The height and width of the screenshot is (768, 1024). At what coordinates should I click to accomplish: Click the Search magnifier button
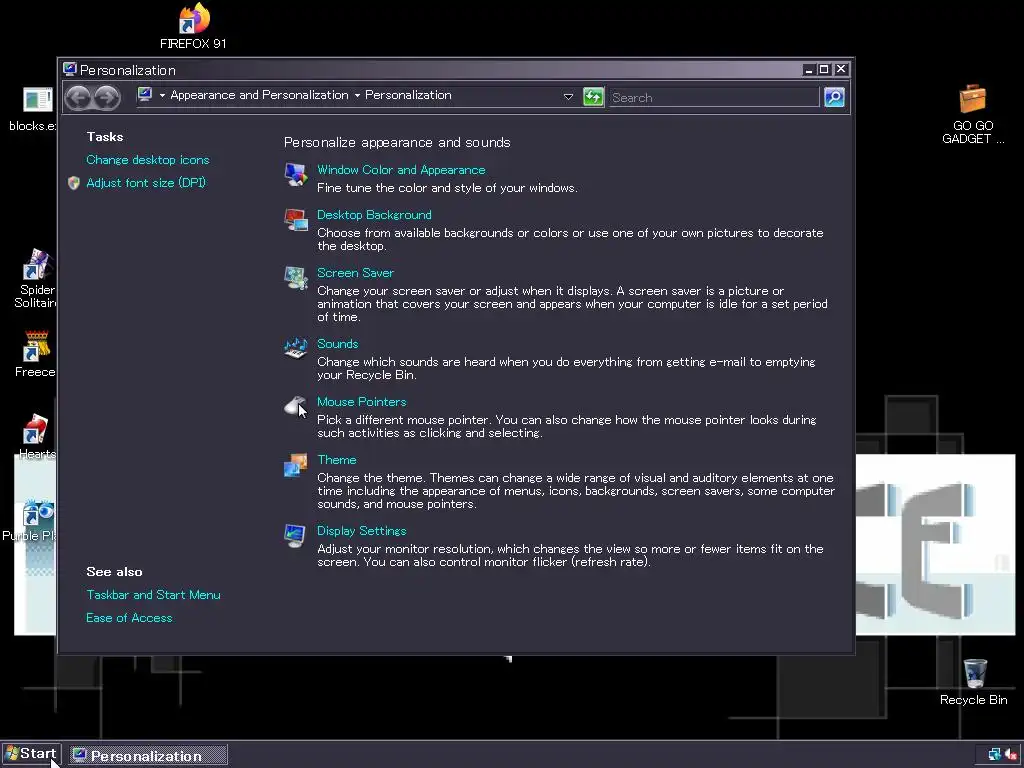tap(834, 97)
